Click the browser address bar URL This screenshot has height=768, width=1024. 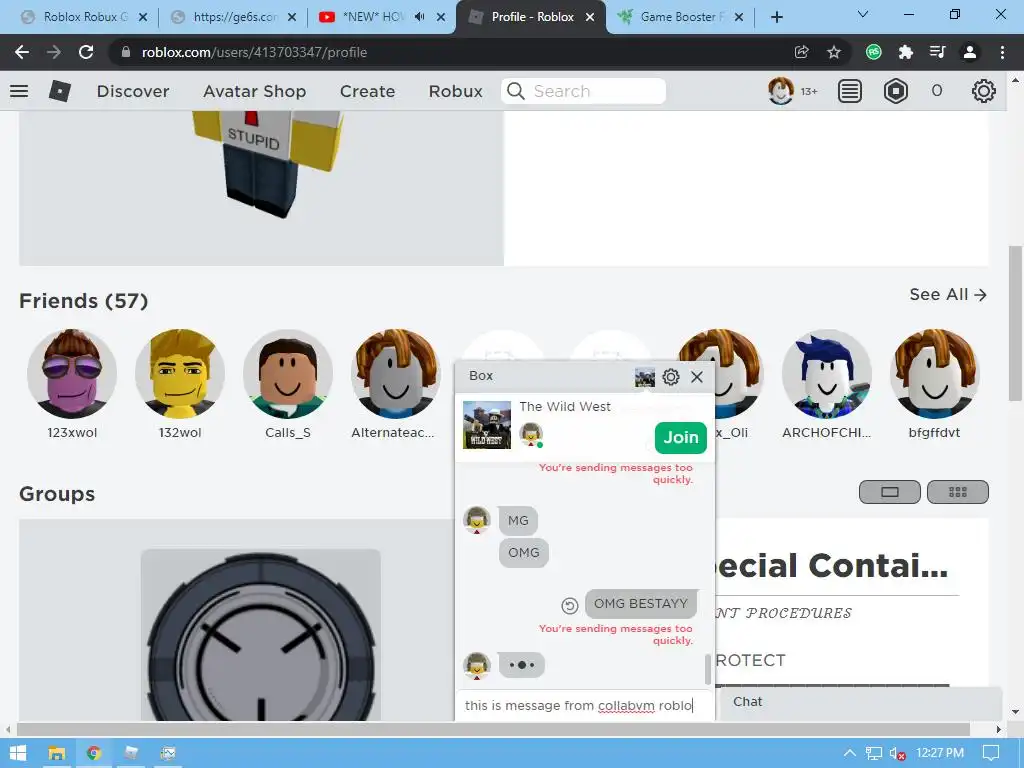[x=254, y=52]
